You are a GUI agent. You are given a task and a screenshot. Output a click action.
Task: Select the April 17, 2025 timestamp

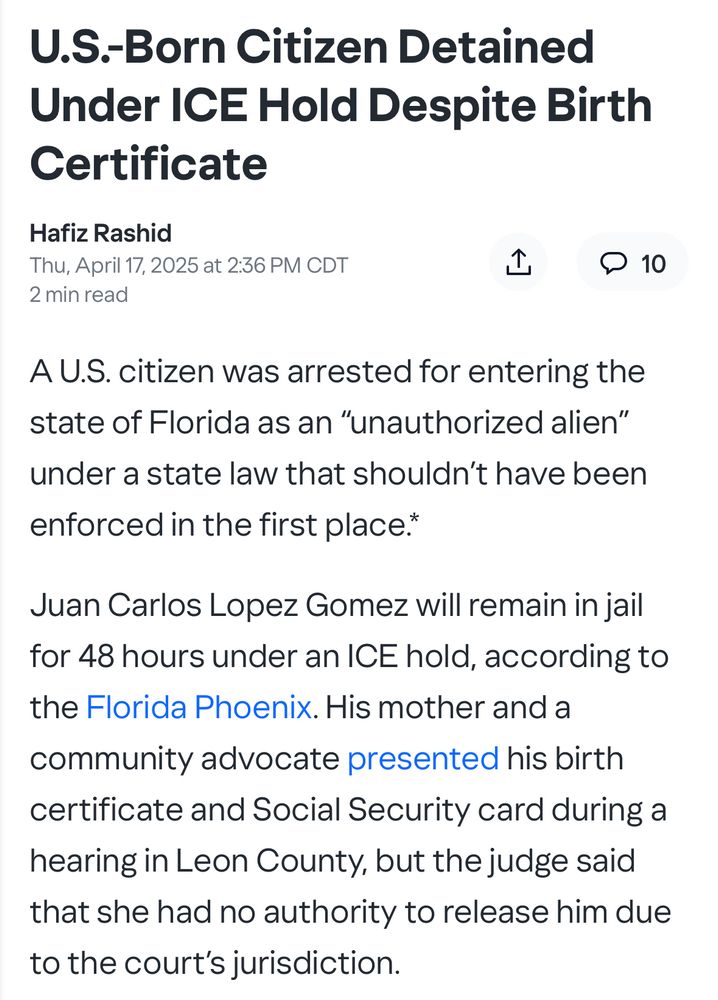[189, 265]
